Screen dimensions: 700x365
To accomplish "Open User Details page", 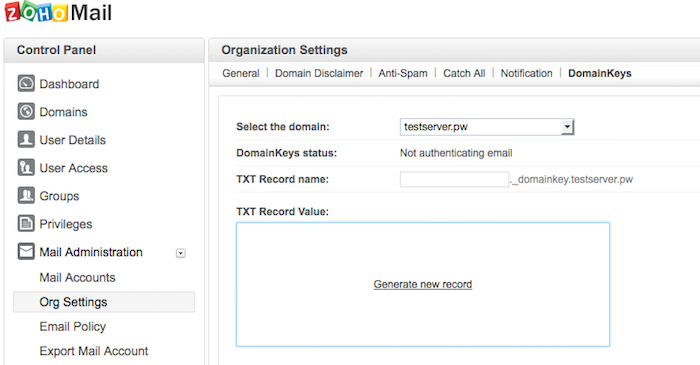I will click(73, 140).
